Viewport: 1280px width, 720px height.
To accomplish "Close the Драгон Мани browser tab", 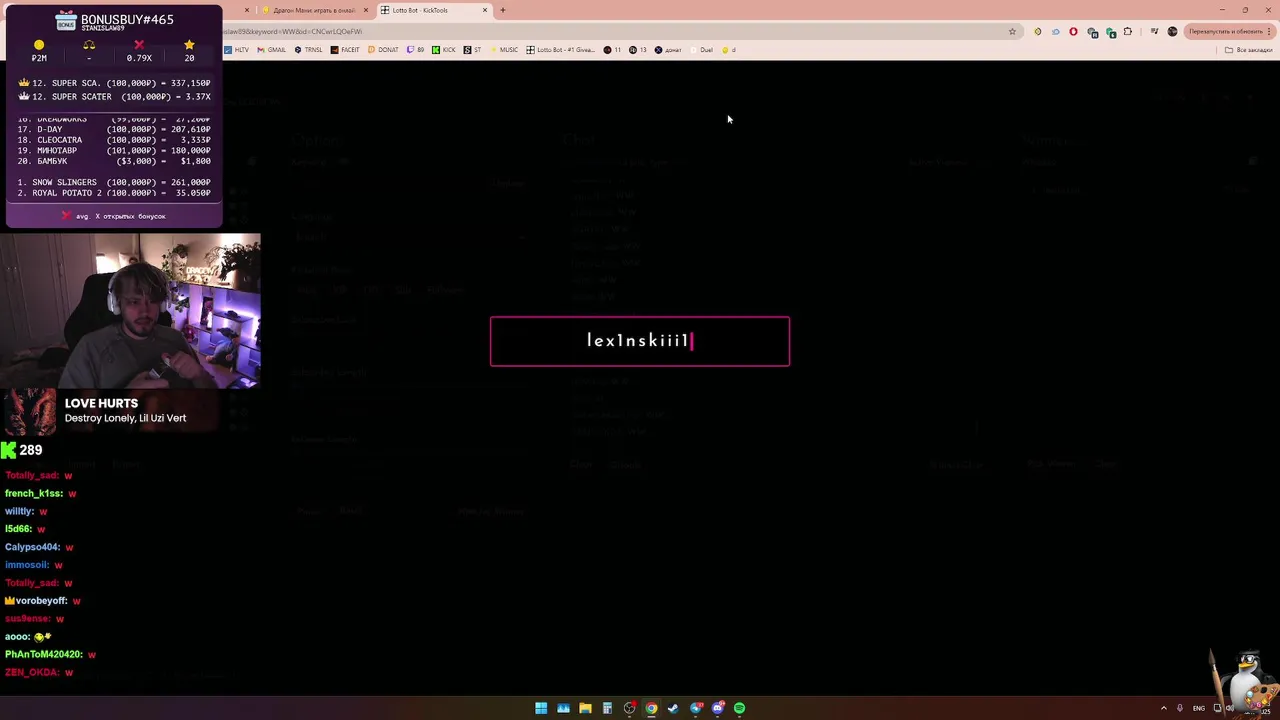I will coord(366,10).
